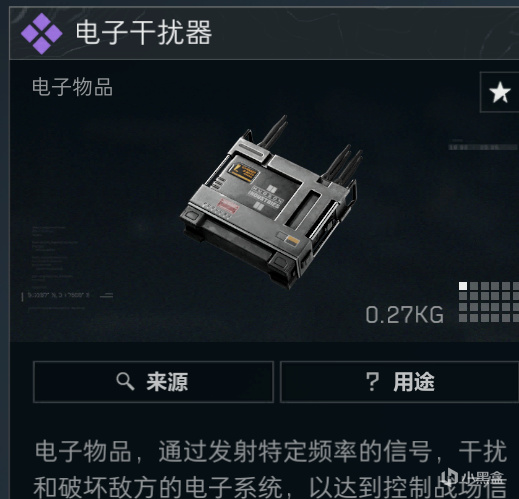Open the 用途 usage tab
The width and height of the screenshot is (519, 499).
click(400, 382)
